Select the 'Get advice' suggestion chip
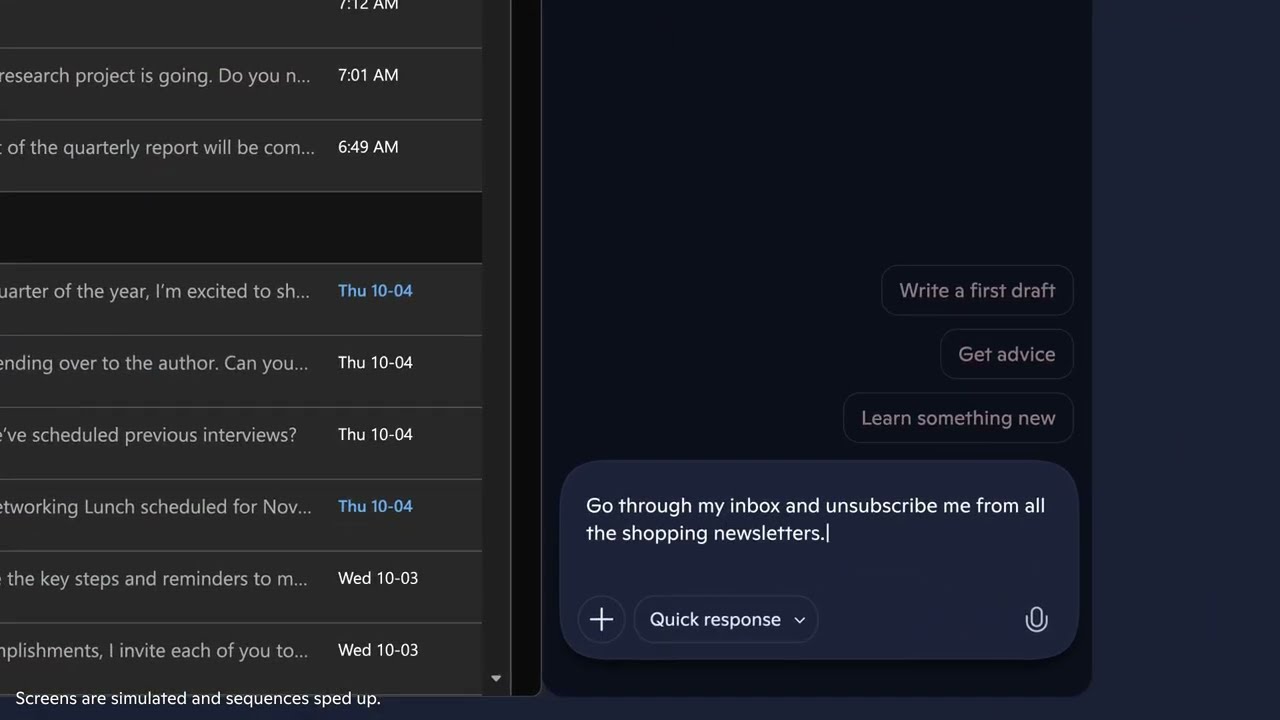Screen dimensions: 1280x720 point(1006,355)
